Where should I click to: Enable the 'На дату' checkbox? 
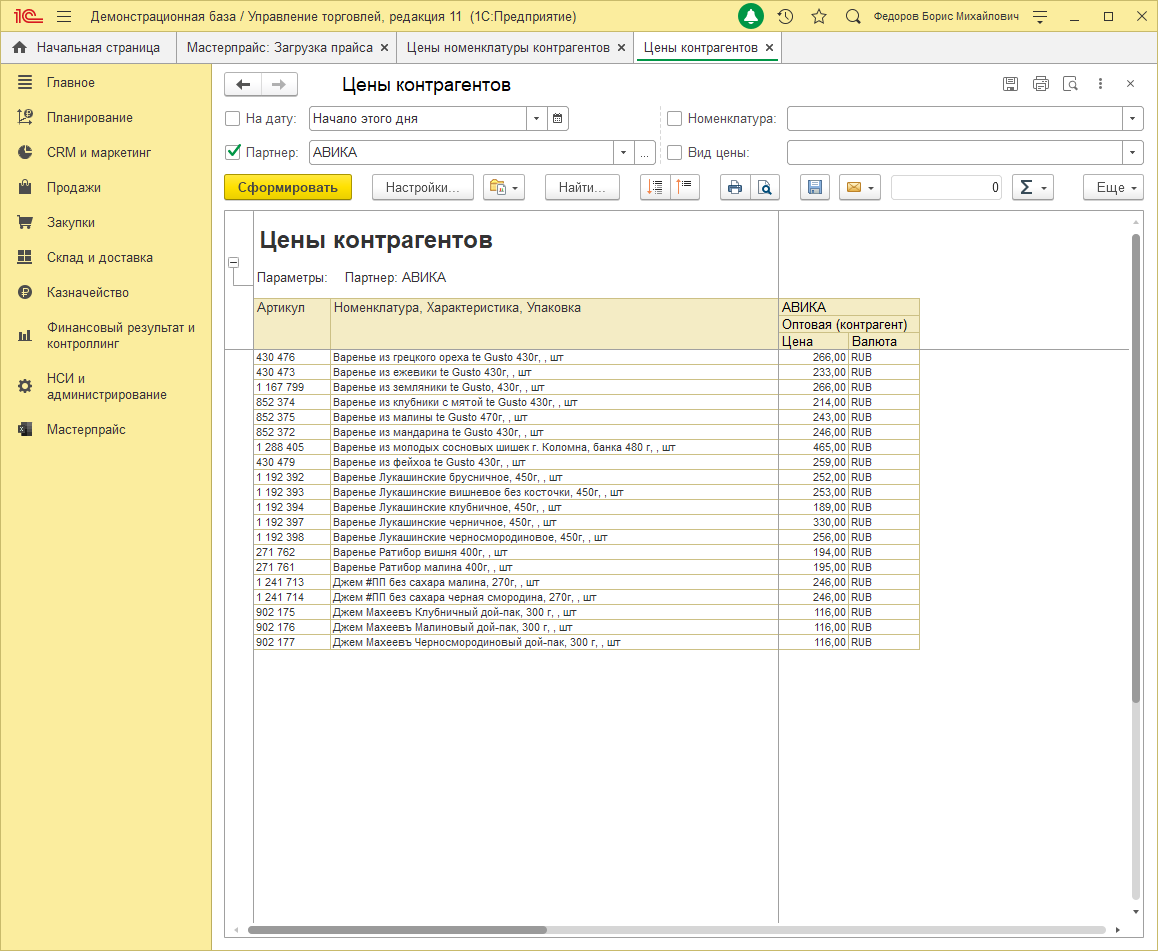click(x=233, y=118)
